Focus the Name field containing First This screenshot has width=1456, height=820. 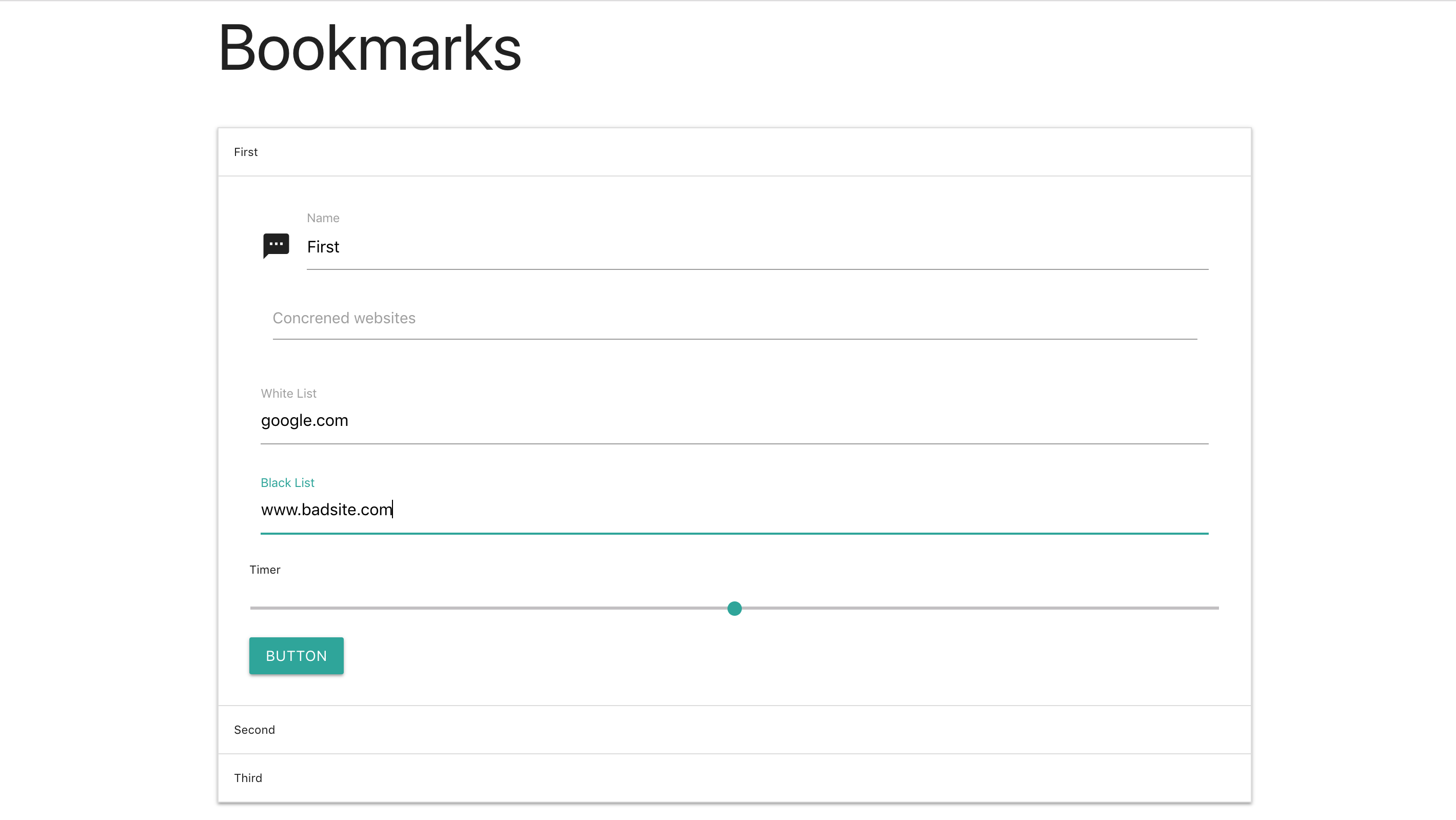click(x=757, y=247)
